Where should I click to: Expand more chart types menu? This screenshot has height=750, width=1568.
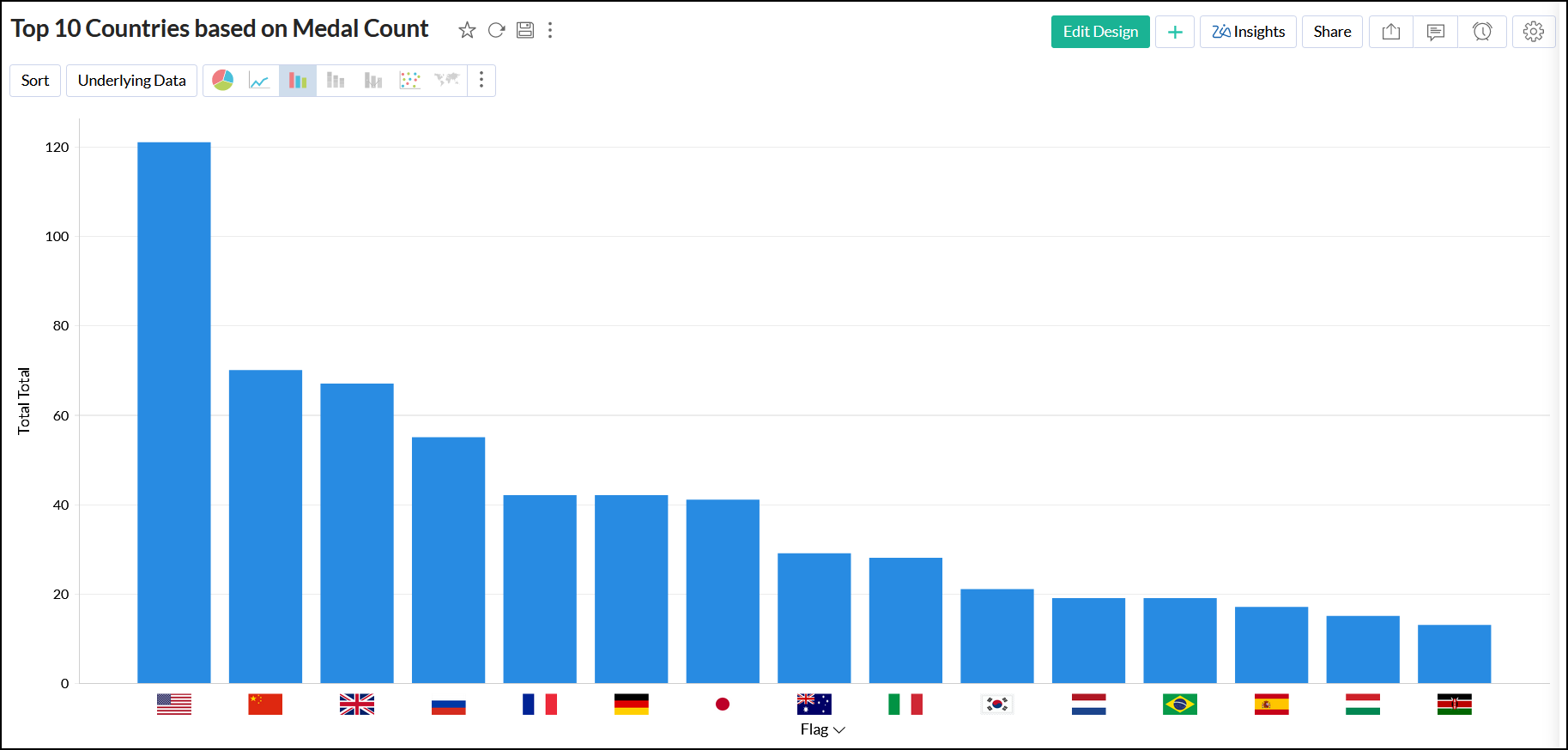click(481, 81)
